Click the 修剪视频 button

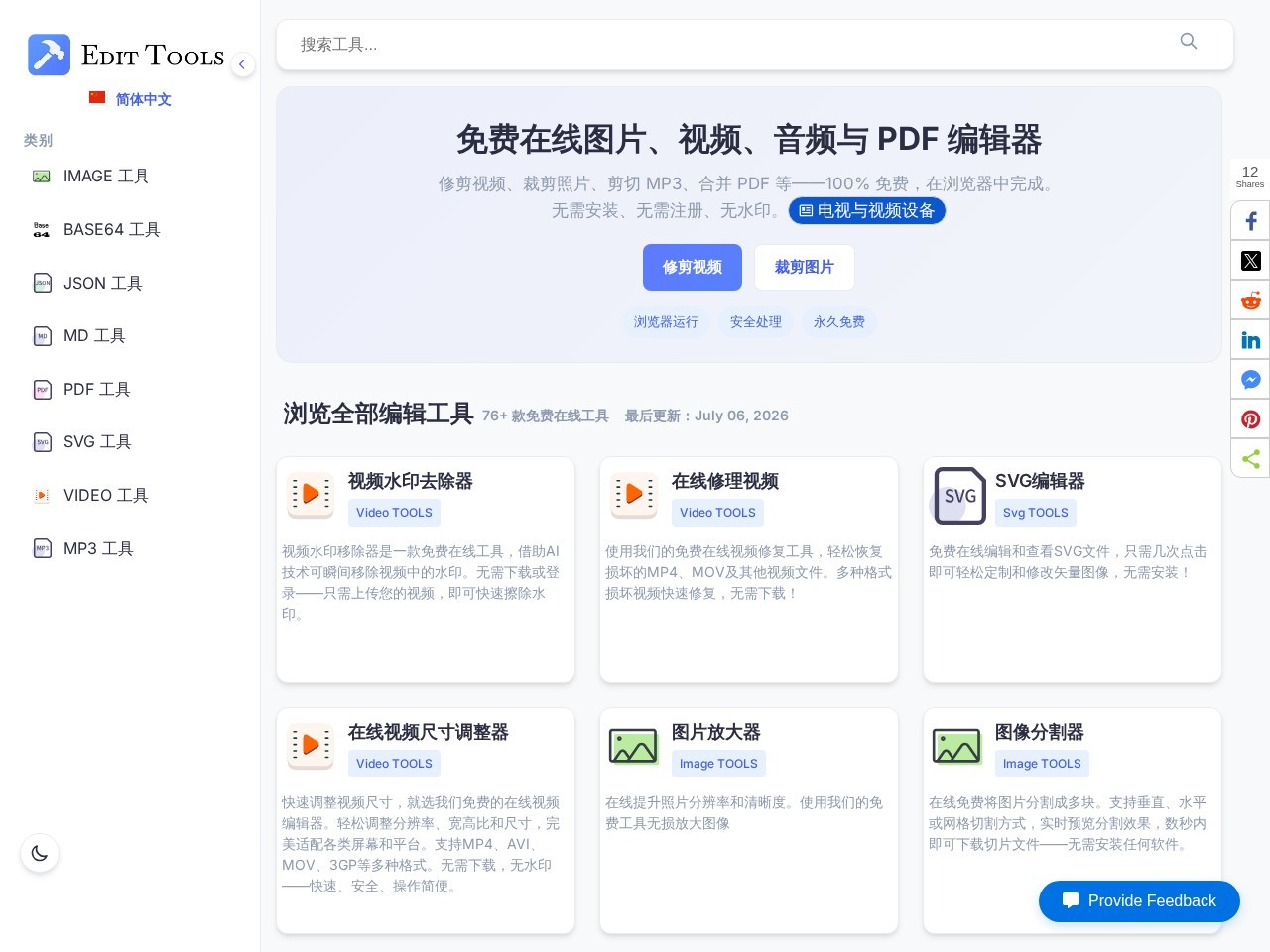pyautogui.click(x=693, y=268)
